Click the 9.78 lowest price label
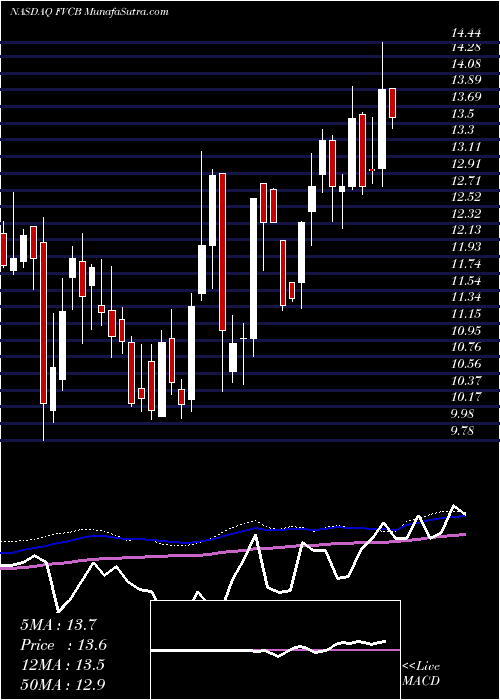Viewport: 500px width, 700px height. coord(462,431)
